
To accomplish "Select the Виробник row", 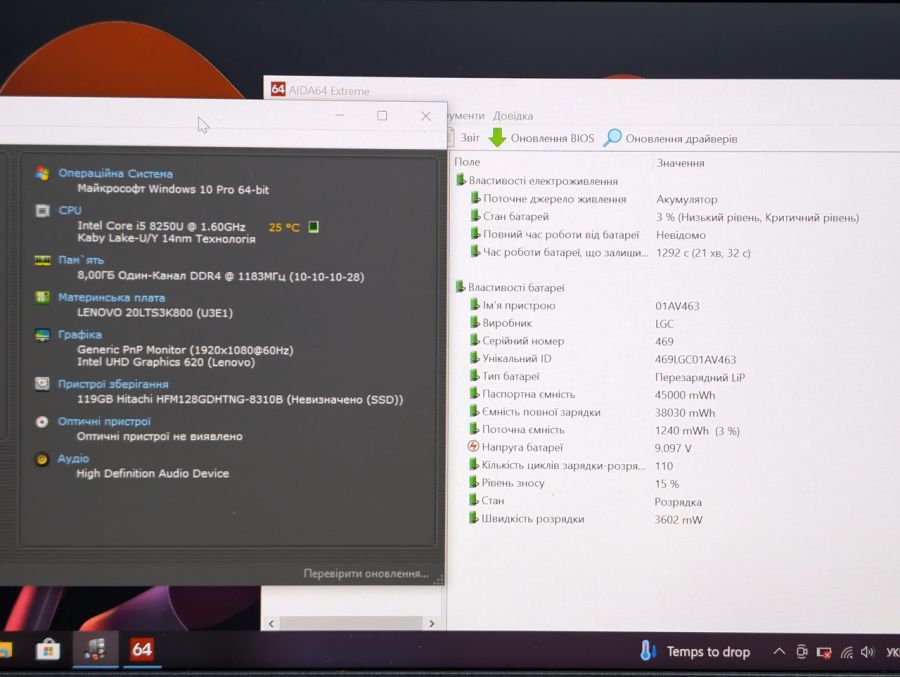I will 572,323.
